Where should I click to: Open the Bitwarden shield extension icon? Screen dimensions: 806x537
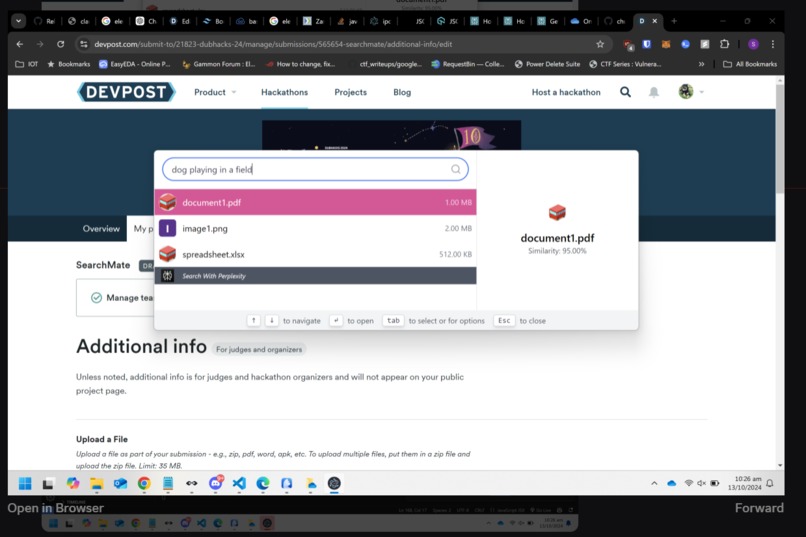point(647,44)
